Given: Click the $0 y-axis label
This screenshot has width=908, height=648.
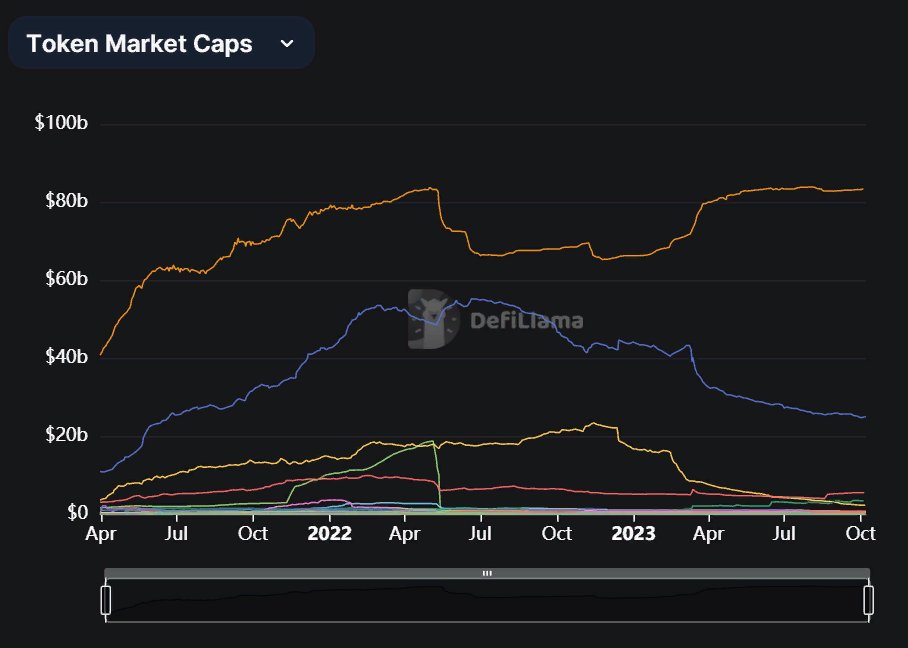Looking at the screenshot, I should 77,513.
